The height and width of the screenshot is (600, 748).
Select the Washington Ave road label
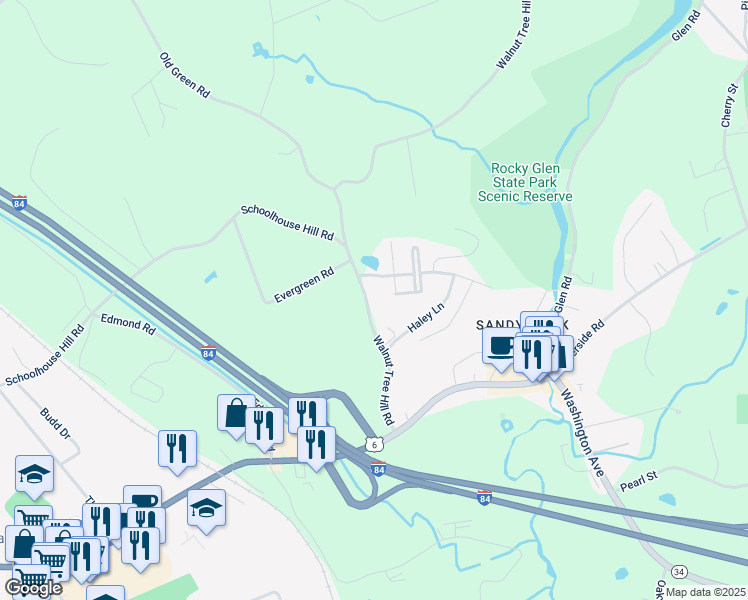click(x=582, y=432)
